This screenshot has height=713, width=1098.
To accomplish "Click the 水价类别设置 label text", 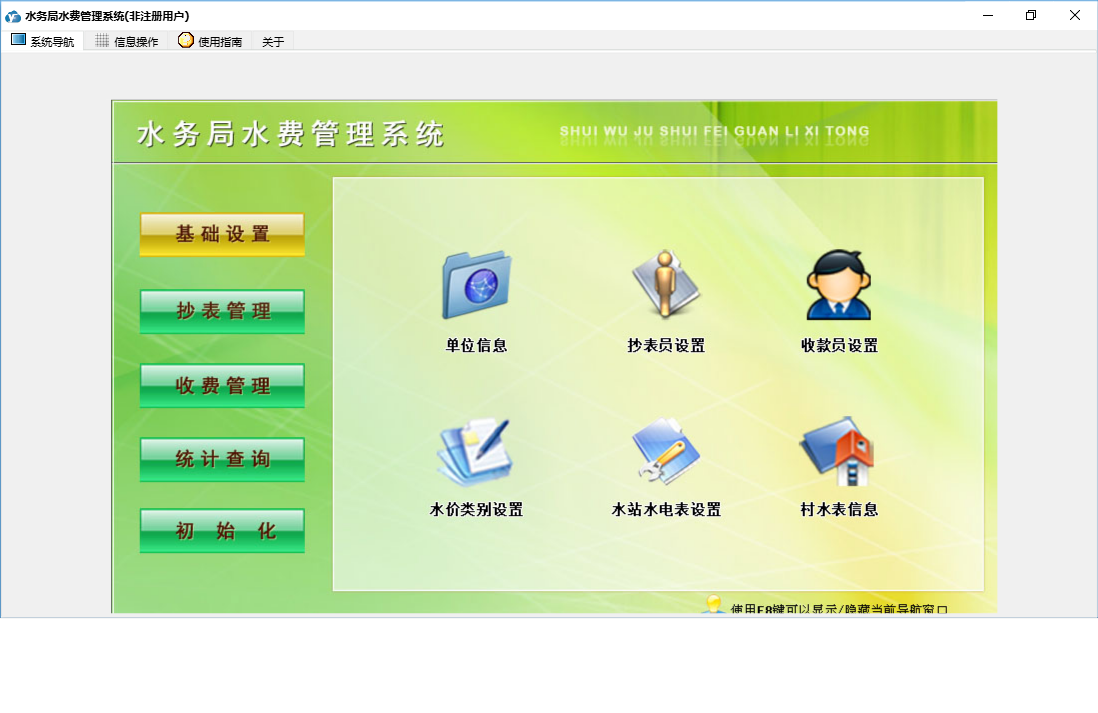I will [476, 509].
